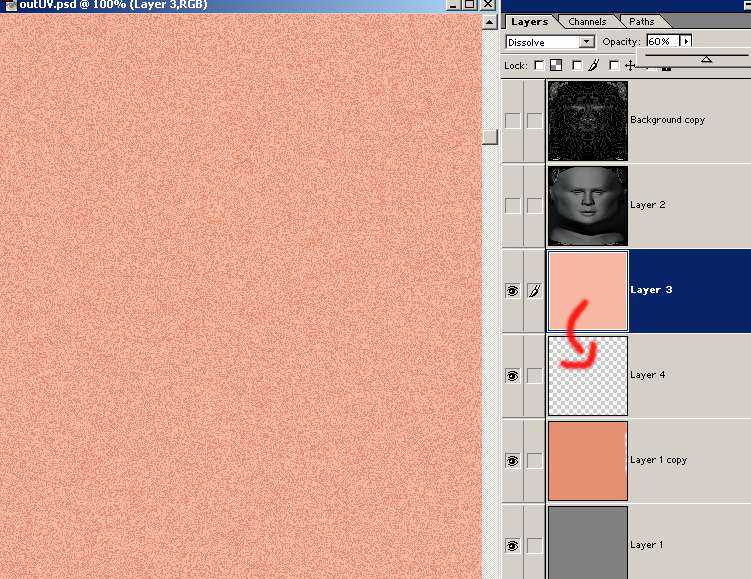Select the Layer 2 face thumbnail
Screen dimensions: 751x579
point(588,205)
